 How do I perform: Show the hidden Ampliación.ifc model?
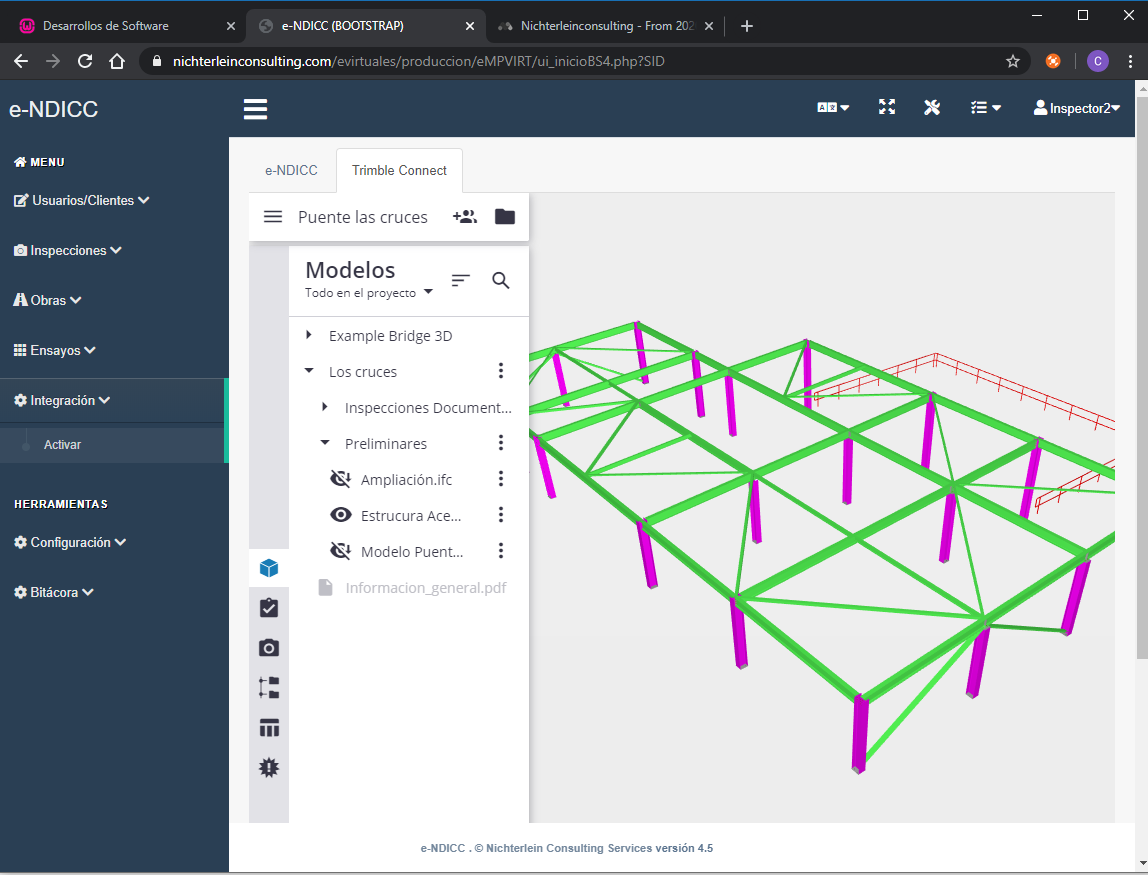(341, 480)
